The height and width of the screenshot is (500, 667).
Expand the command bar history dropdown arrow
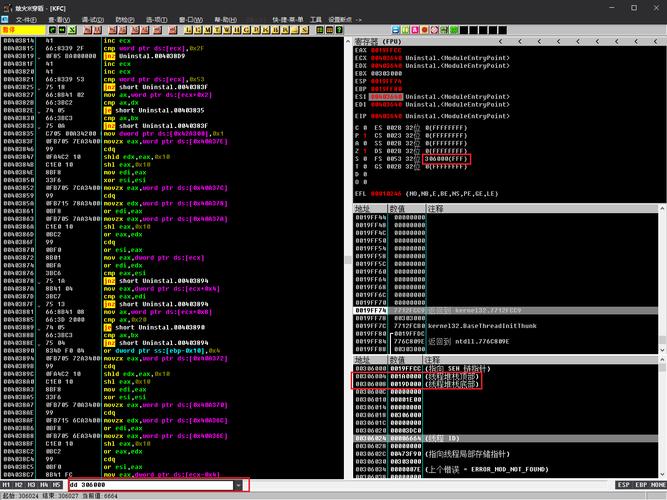[x=238, y=485]
